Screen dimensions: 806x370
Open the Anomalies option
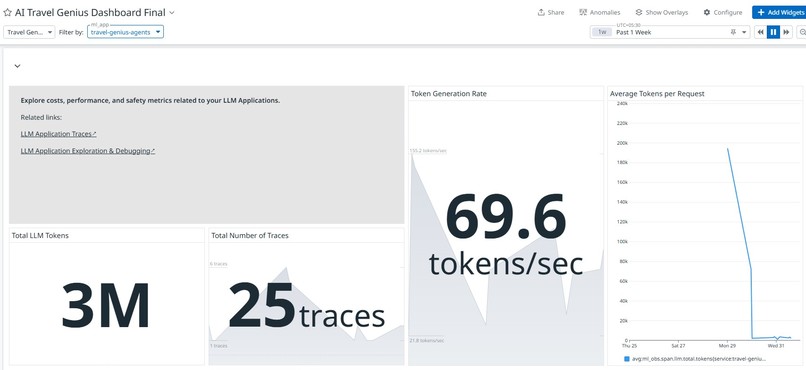600,12
